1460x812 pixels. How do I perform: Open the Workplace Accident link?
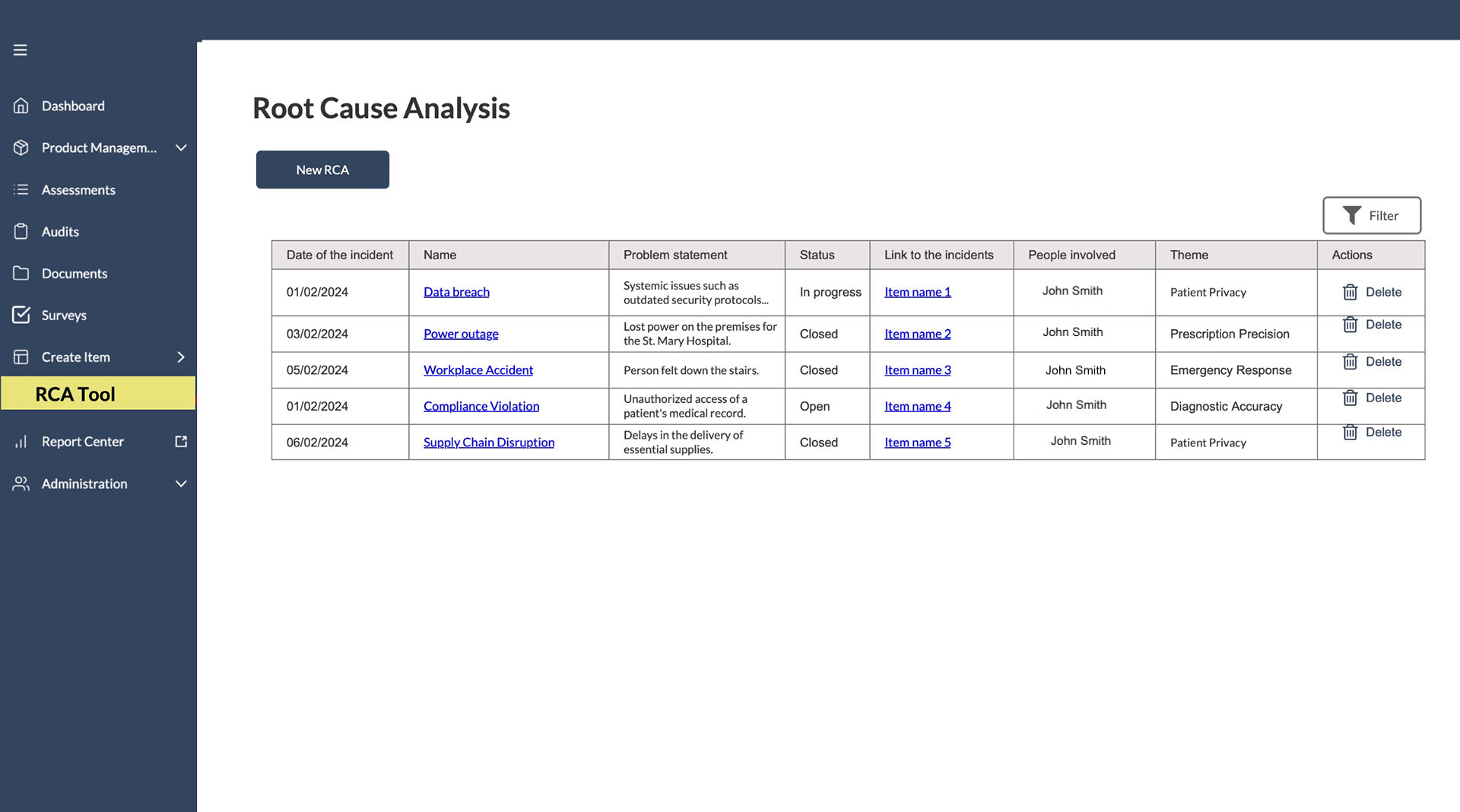click(478, 370)
